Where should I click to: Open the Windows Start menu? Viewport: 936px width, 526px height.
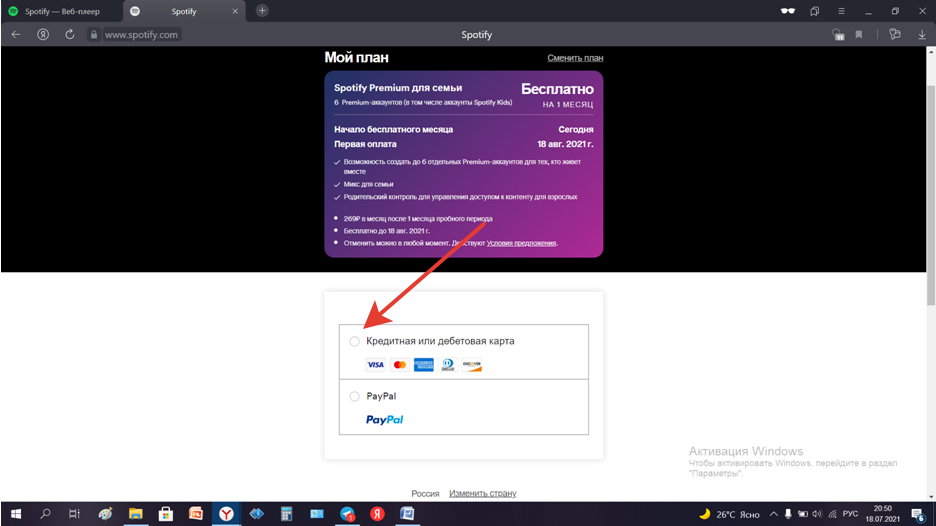click(x=16, y=514)
